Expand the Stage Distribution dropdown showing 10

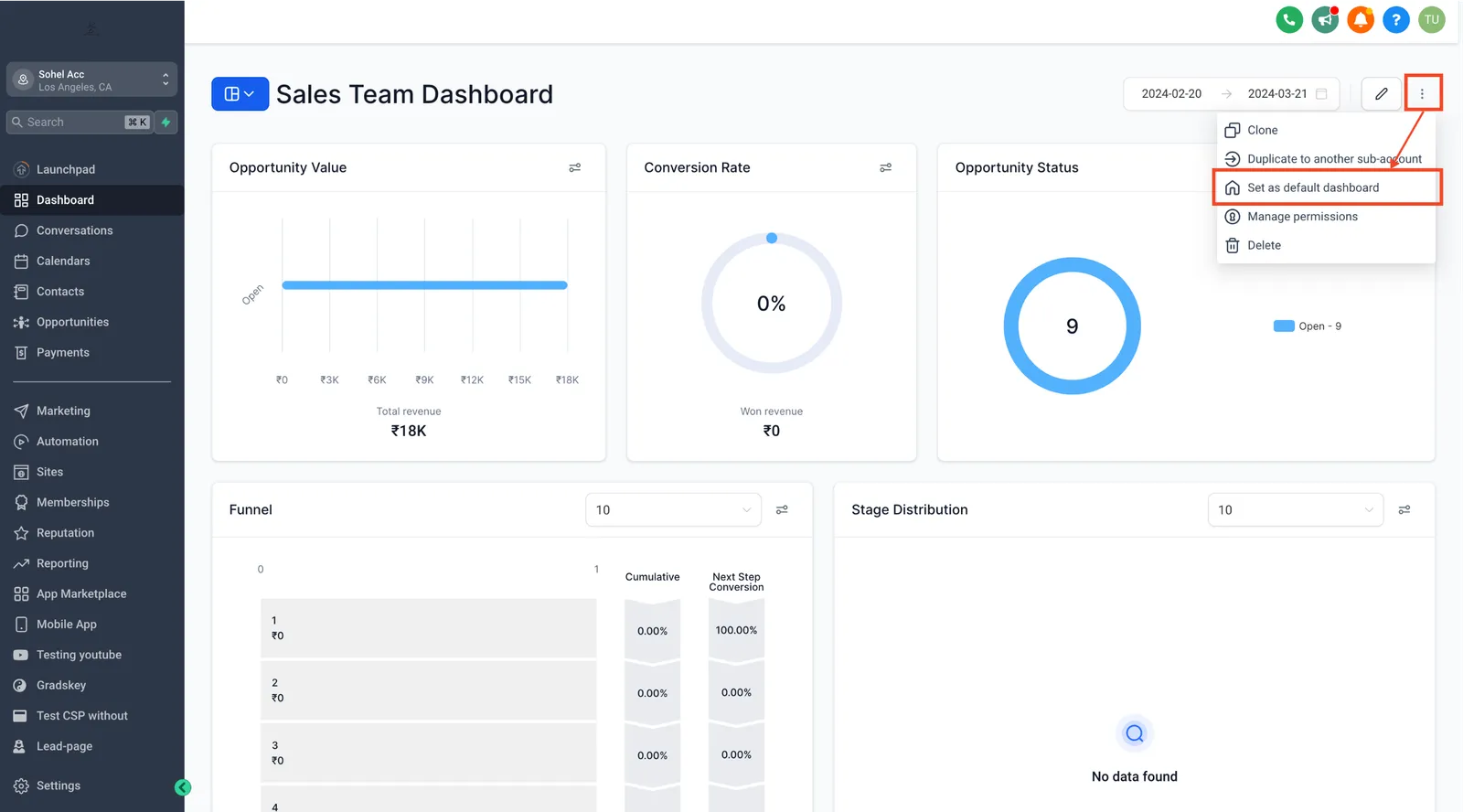click(x=1295, y=509)
